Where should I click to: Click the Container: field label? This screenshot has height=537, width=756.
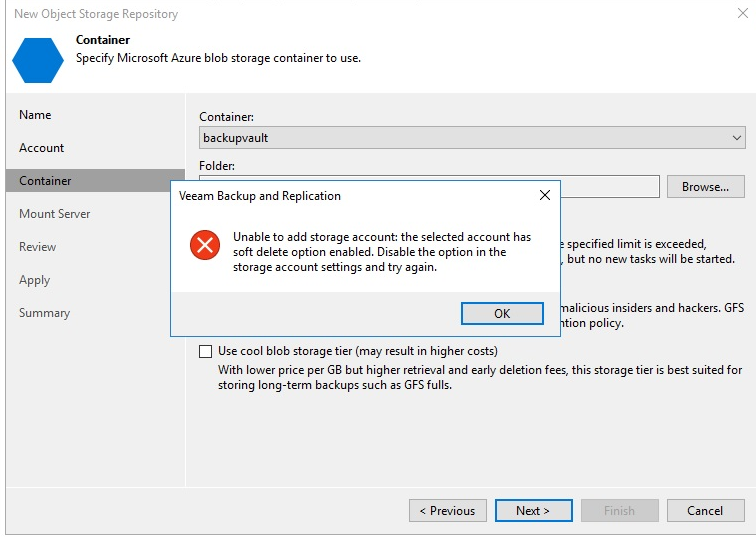click(227, 117)
